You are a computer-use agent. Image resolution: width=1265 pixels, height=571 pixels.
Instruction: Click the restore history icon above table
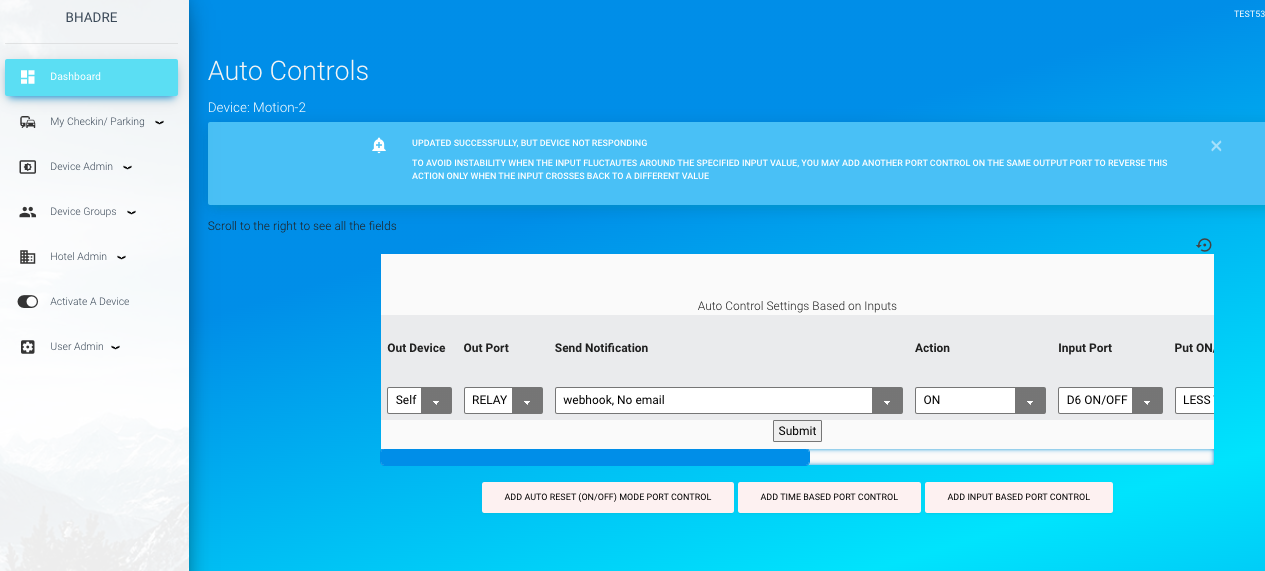(1204, 245)
